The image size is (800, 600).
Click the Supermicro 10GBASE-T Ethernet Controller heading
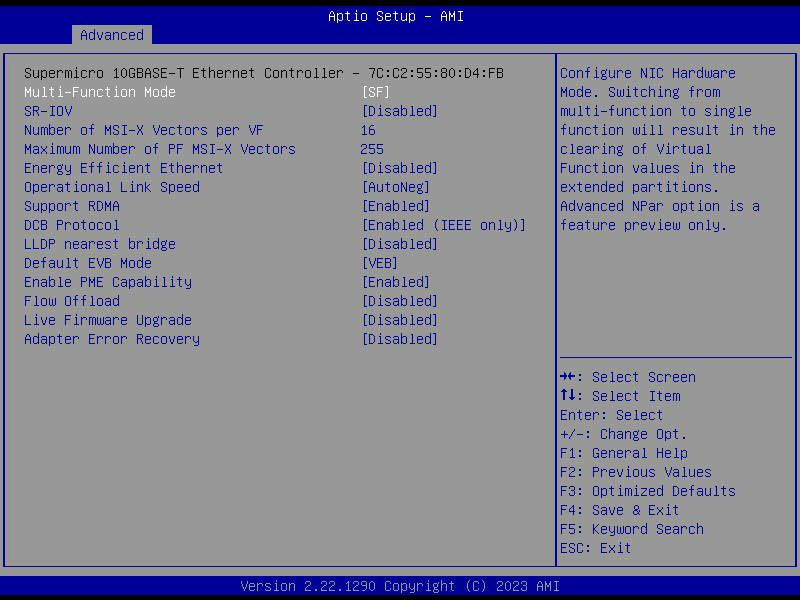tap(264, 73)
